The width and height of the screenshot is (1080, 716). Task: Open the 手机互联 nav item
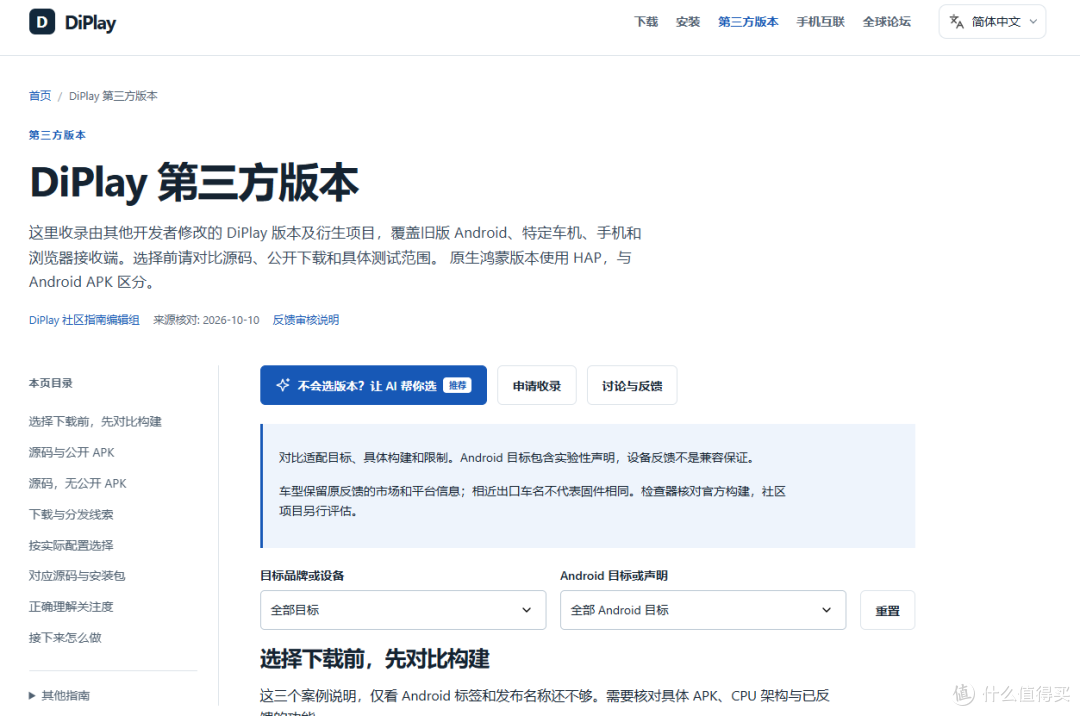tap(820, 22)
